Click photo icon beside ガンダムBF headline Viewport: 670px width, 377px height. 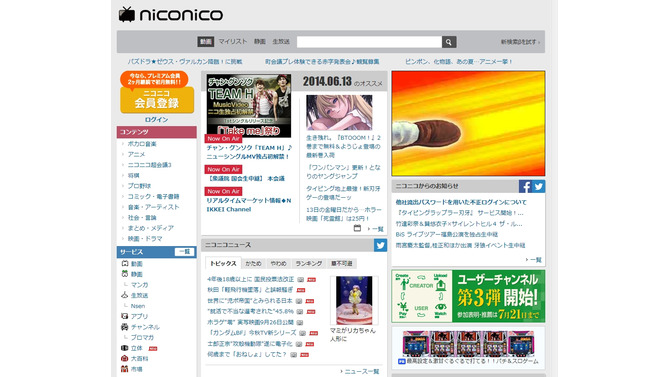pyautogui.click(x=303, y=333)
